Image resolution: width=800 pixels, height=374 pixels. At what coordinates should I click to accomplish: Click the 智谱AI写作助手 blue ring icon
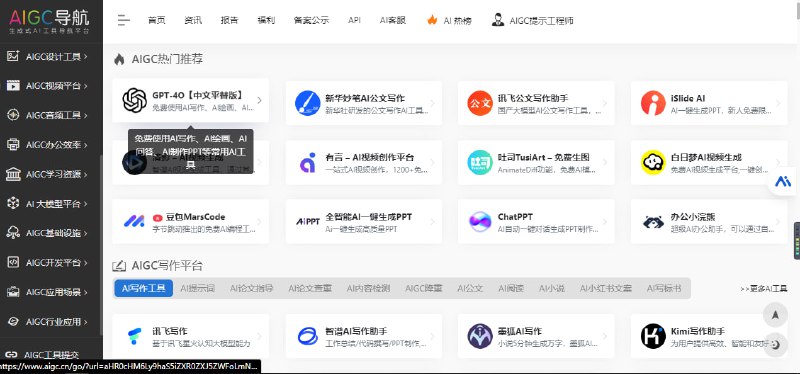[x=308, y=336]
